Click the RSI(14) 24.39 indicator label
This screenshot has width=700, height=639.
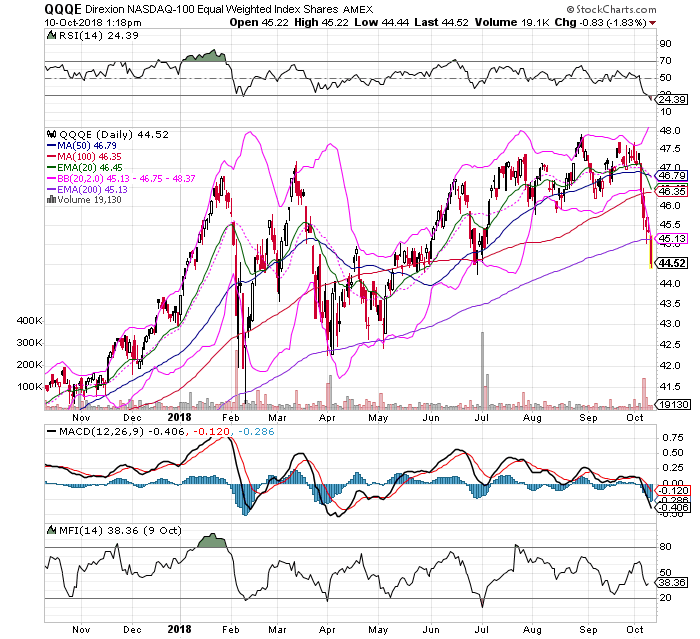tap(99, 36)
